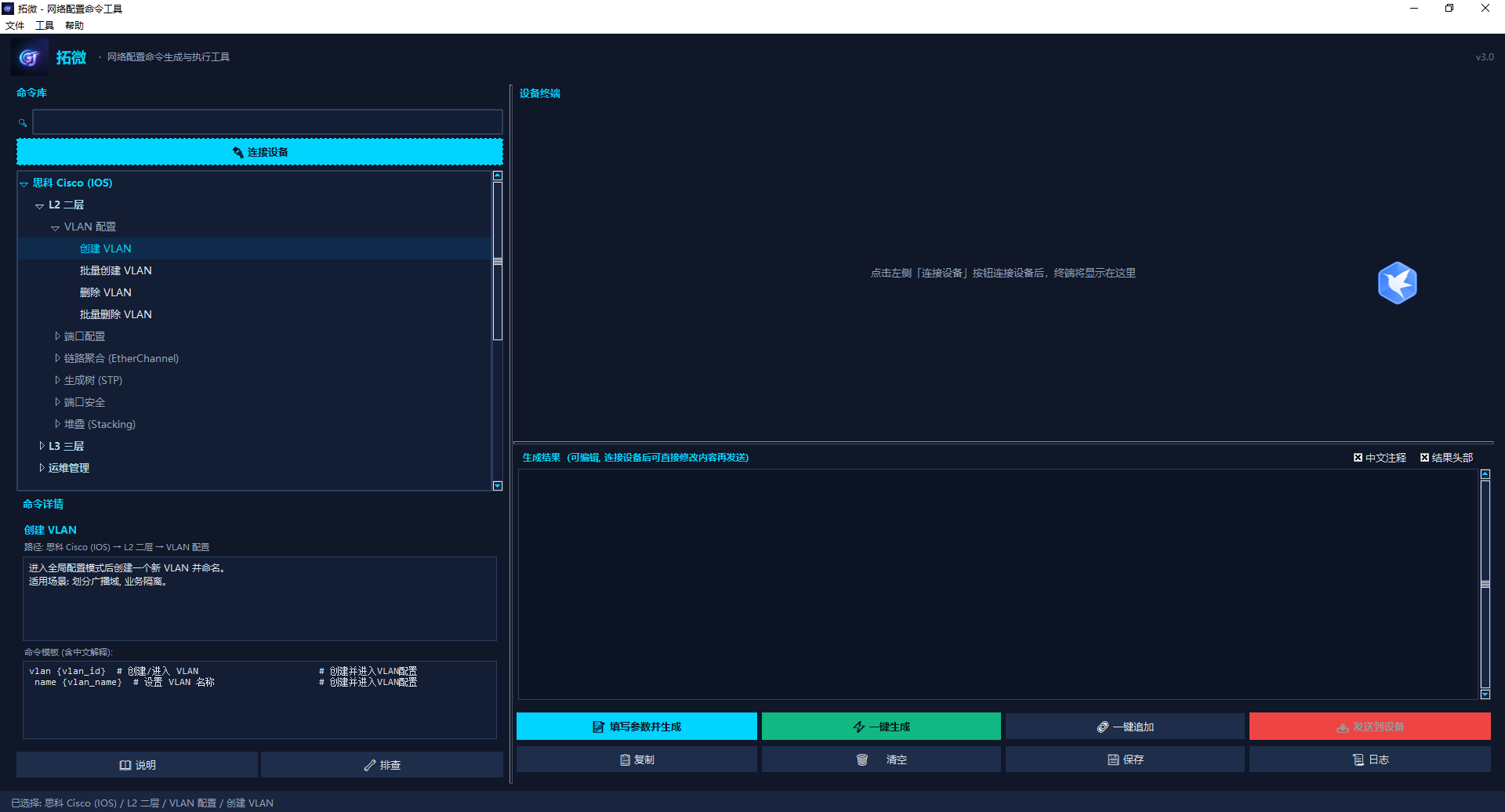Click the search magnifier icon in 命令库
This screenshot has width=1505, height=812.
(x=23, y=122)
